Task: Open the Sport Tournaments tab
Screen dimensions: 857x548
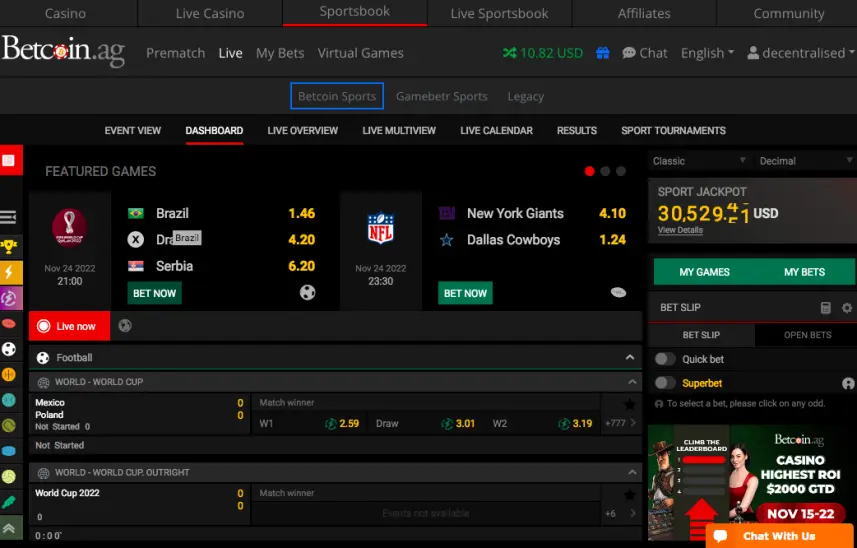Action: click(673, 131)
